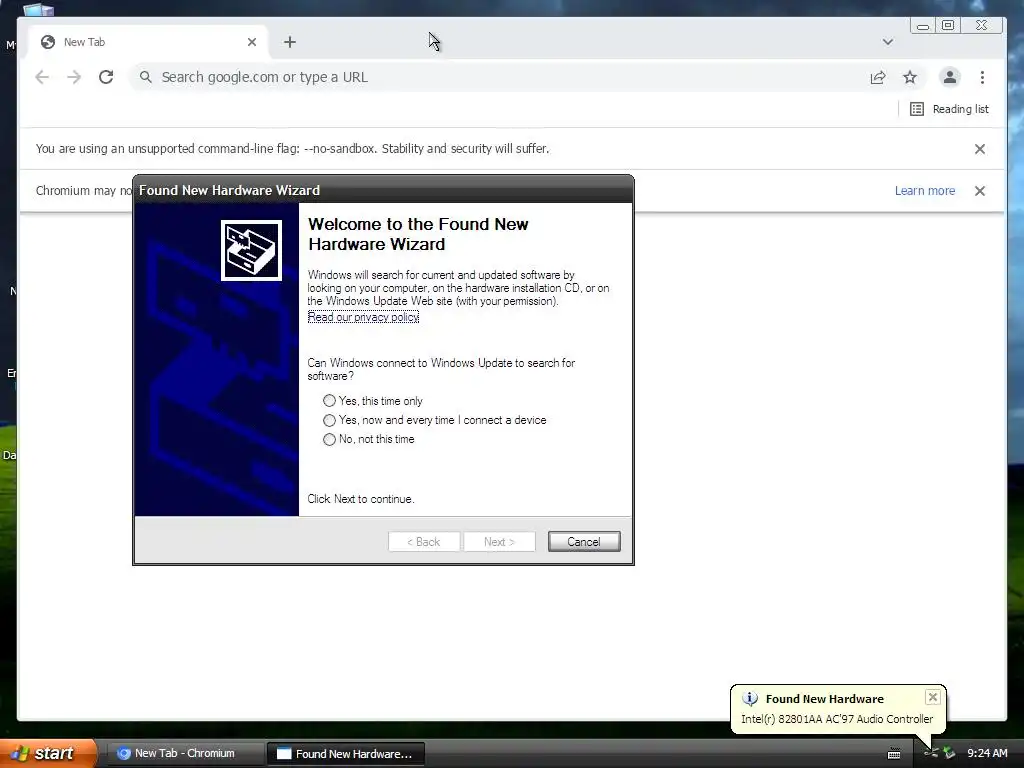The height and width of the screenshot is (768, 1024).
Task: Bookmark this tab with the star
Action: 910,77
